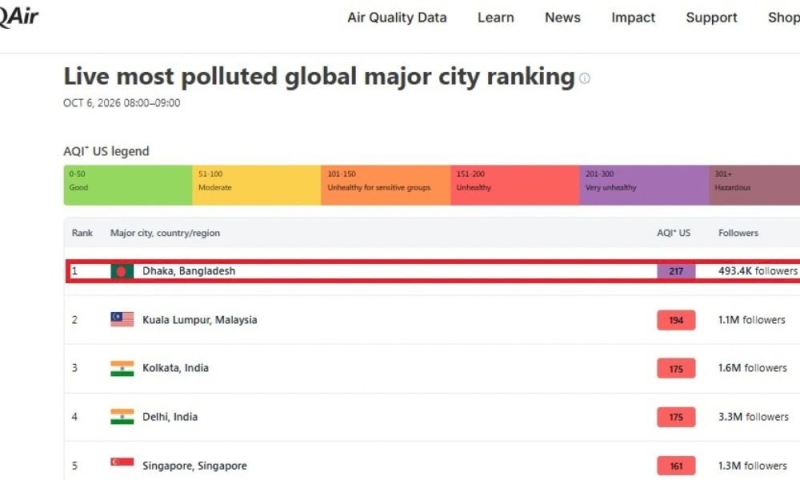This screenshot has width=800, height=480.
Task: Open the Kolkata, India city link
Action: 176,368
